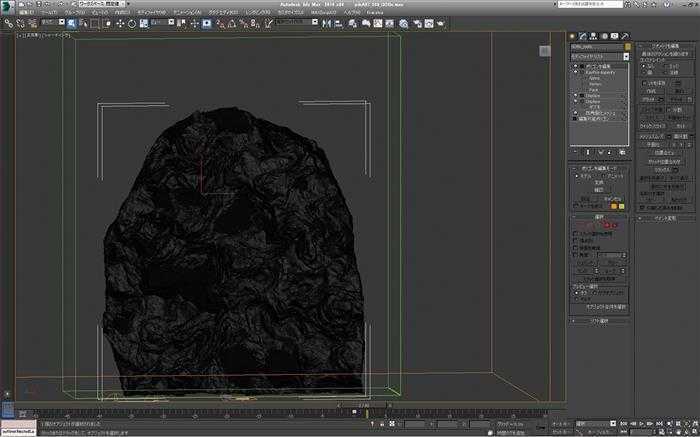Expand the ソフト選択 rollout
Screen dimensions: 700x437
600,321
